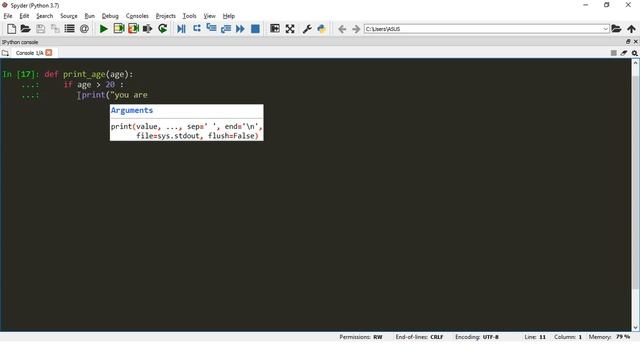Screen dimensions: 640x360
Task: Open console search magnifier icon
Action: coord(635,53)
